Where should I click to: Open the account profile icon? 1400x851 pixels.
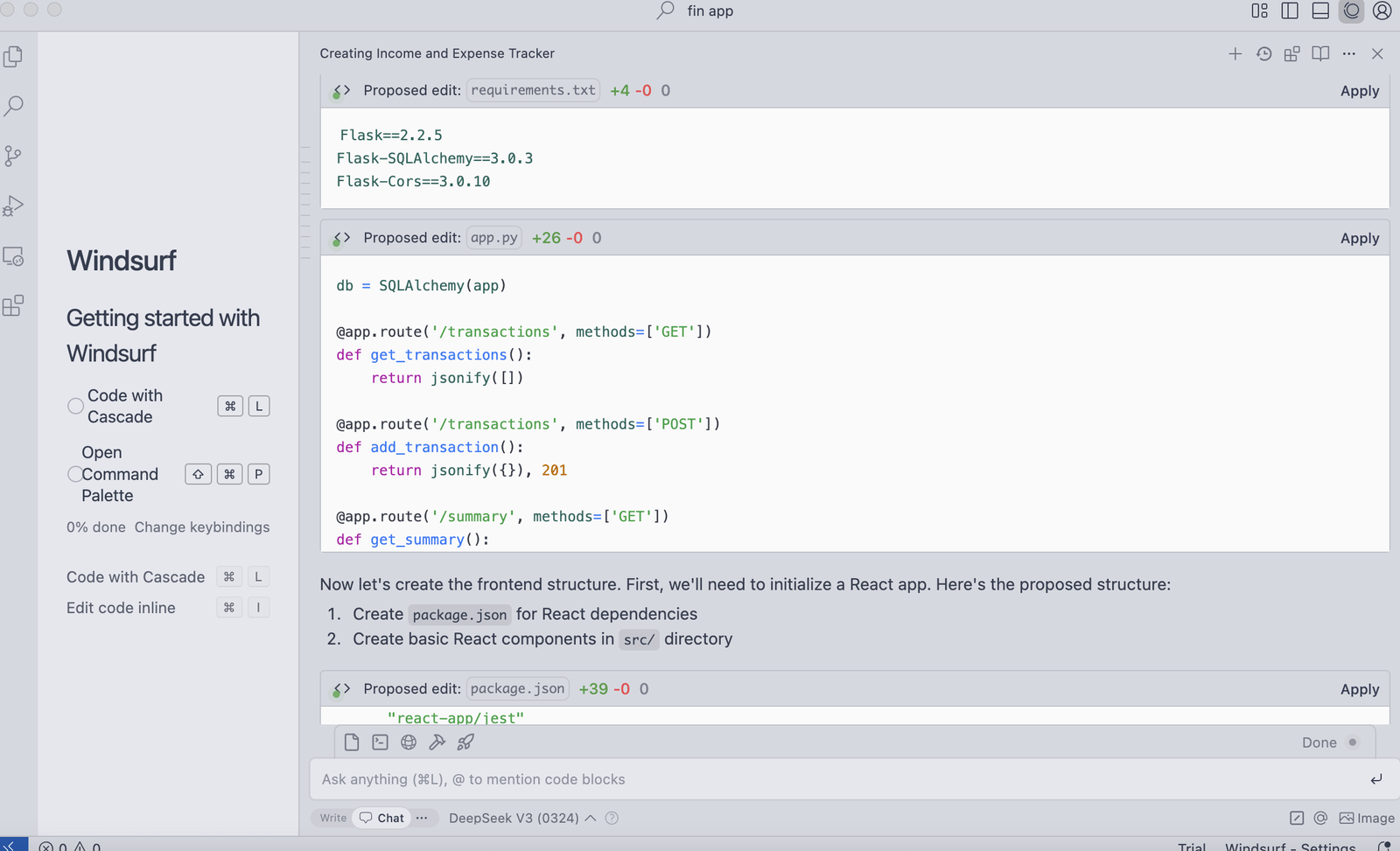[1382, 10]
